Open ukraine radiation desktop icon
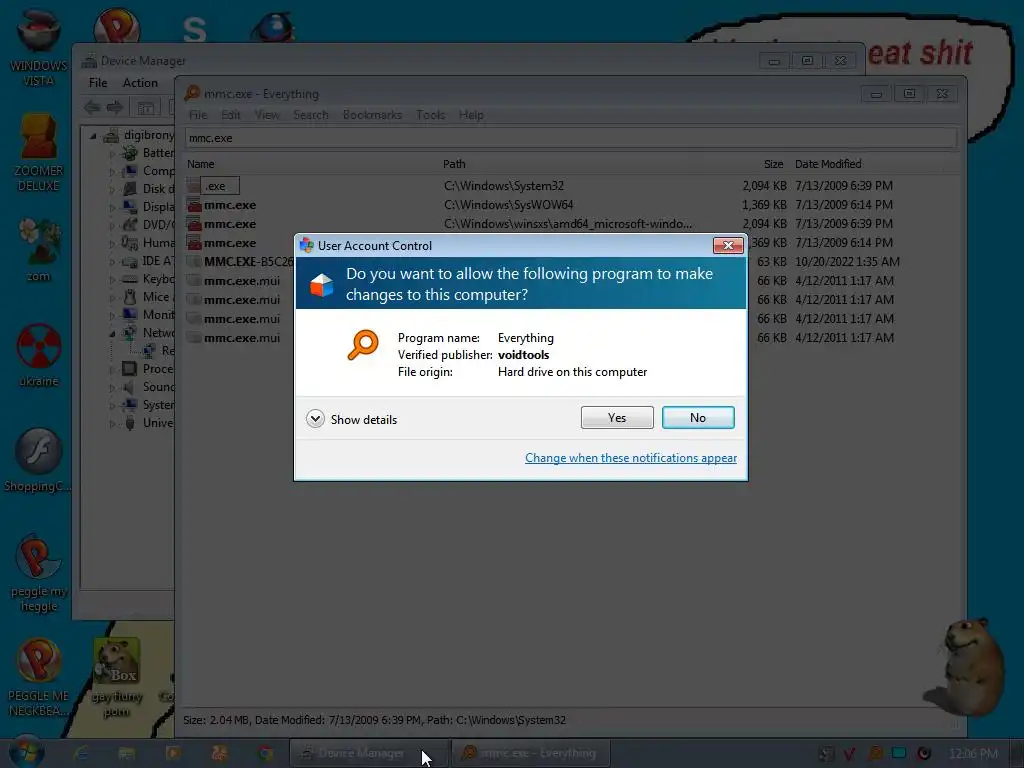Screen dimensions: 1024x768 click(x=39, y=355)
